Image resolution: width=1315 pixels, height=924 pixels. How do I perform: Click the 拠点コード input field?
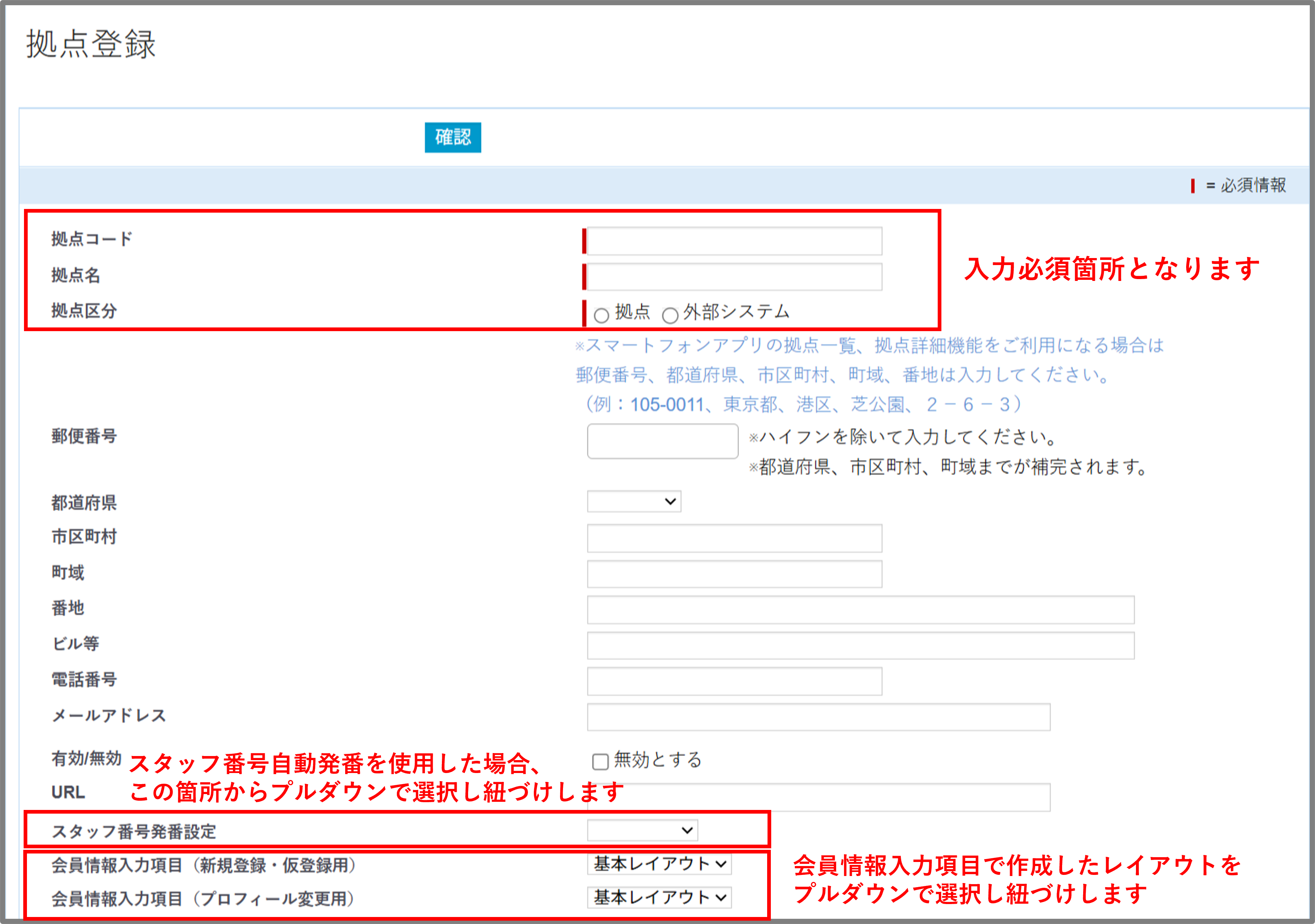(x=734, y=241)
